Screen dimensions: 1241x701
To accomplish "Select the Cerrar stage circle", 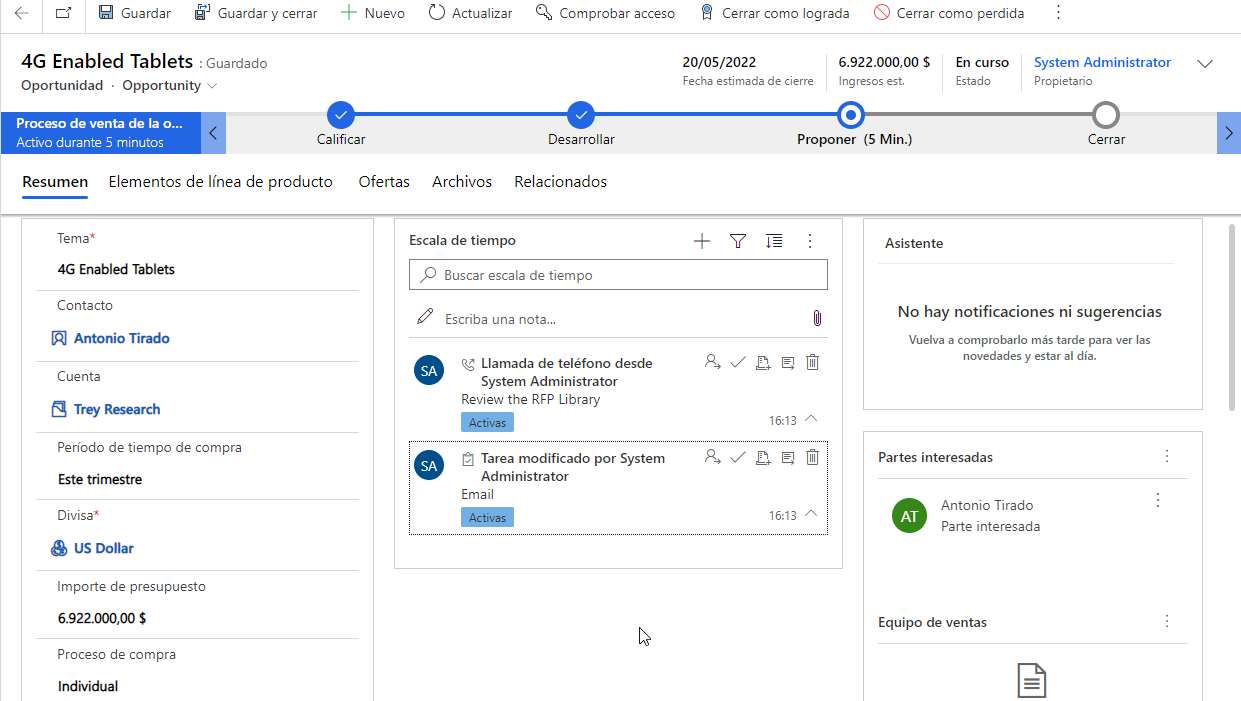I will click(1106, 114).
